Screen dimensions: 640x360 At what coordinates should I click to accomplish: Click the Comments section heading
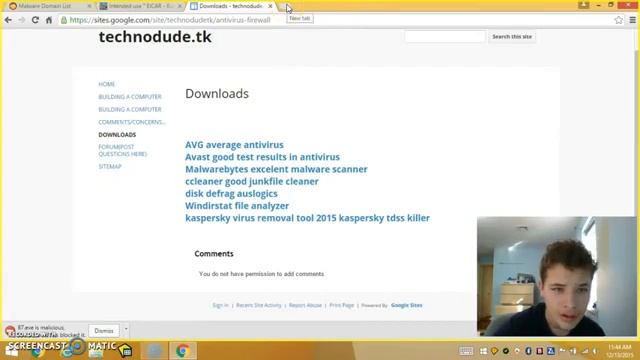coord(214,254)
